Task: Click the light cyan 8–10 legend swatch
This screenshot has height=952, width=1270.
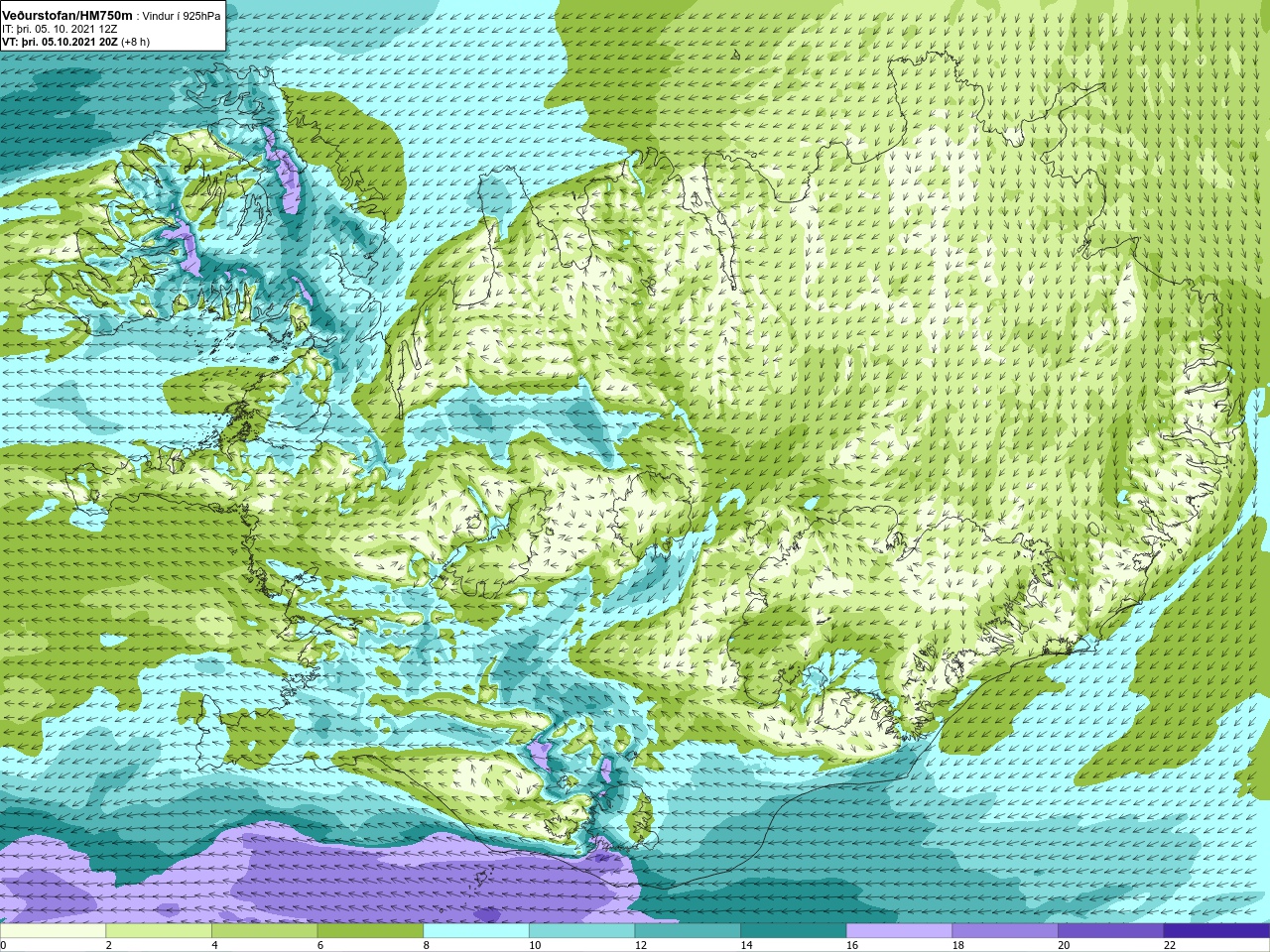Action: click(476, 931)
